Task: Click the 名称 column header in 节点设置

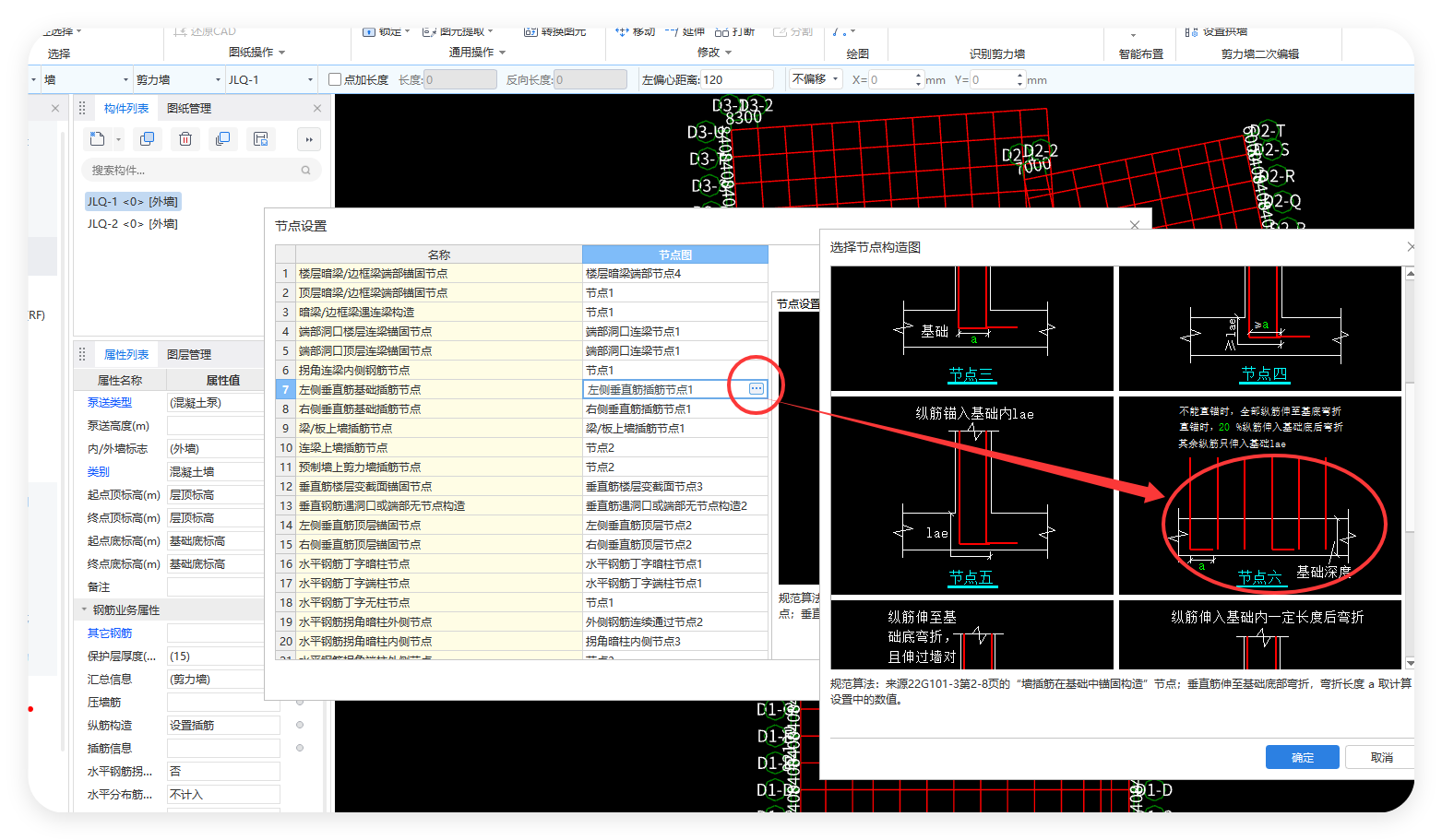Action: pos(439,254)
